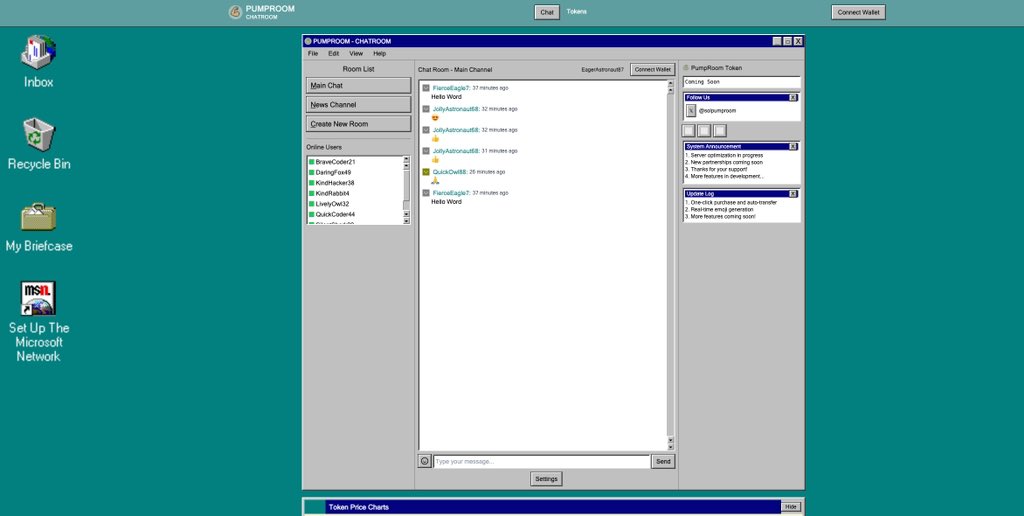
Task: Open the emoji picker beside message box
Action: (x=424, y=461)
